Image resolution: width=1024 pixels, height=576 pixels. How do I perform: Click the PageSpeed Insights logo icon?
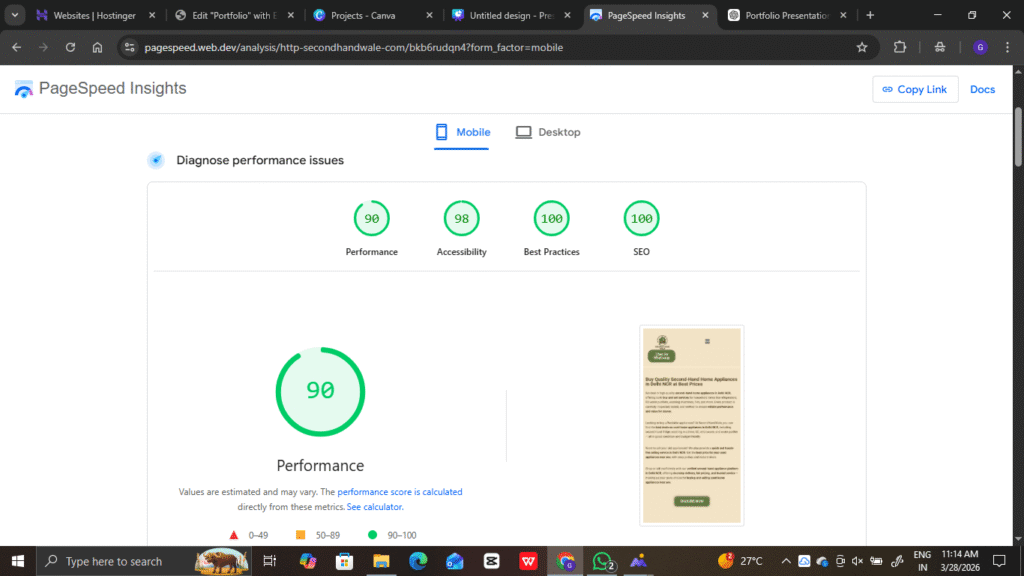pyautogui.click(x=24, y=89)
